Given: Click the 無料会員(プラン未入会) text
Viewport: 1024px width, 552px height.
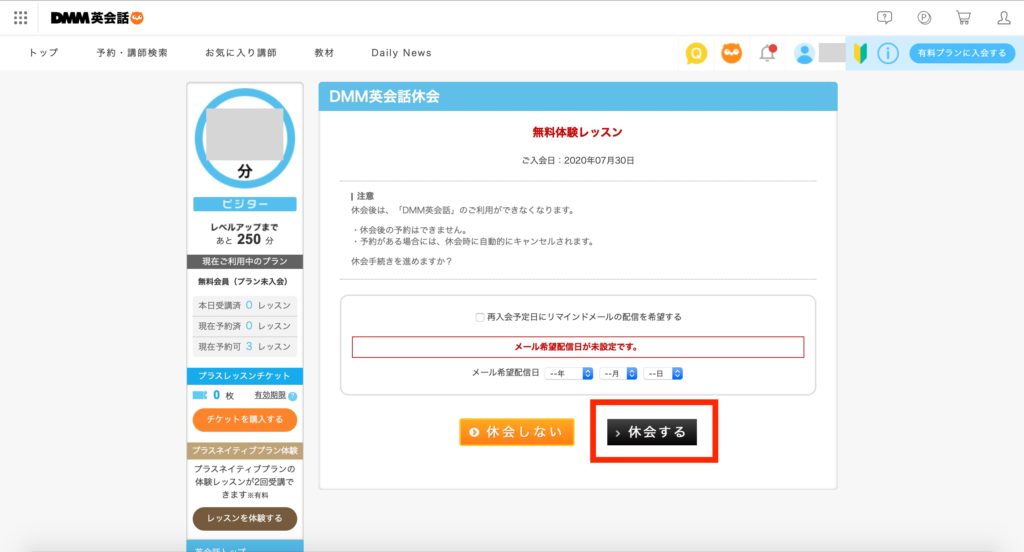Looking at the screenshot, I should click(x=243, y=282).
